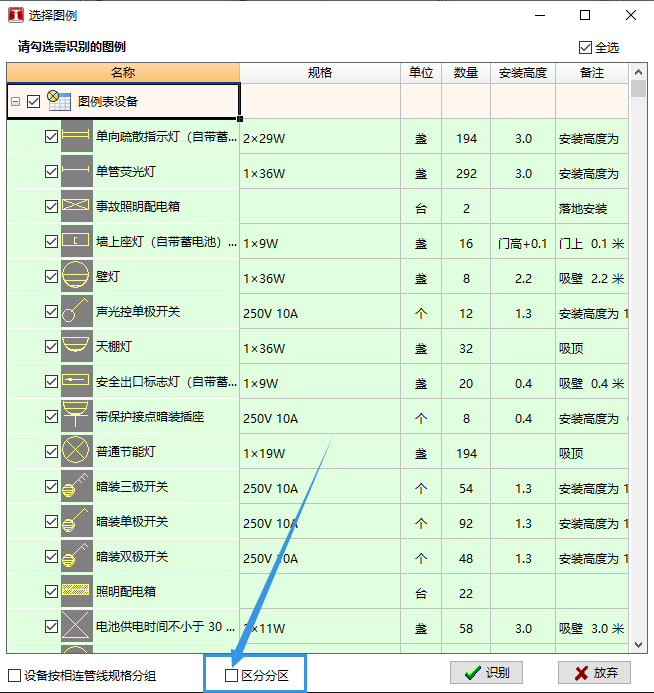The image size is (654, 693).
Task: Click the 放弃 cancel button
Action: [x=594, y=673]
